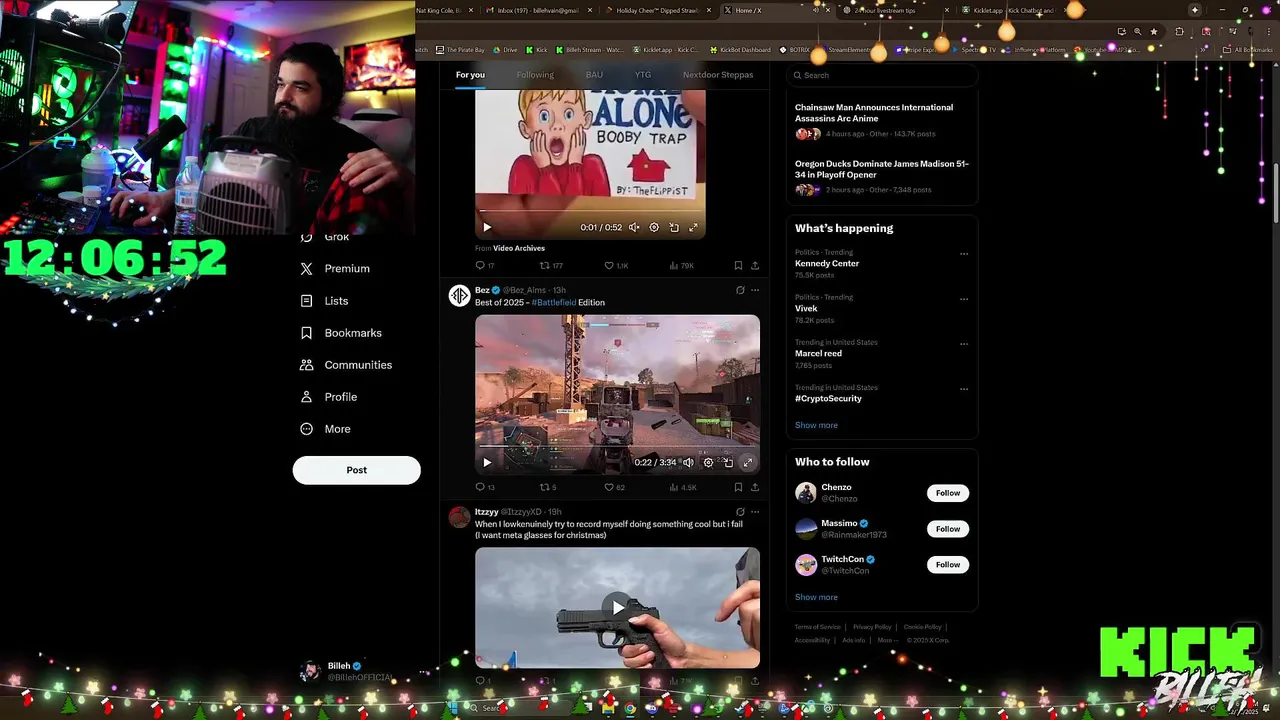Viewport: 1280px width, 720px height.
Task: Open KickBot Dashboard bookmark
Action: pos(740,49)
